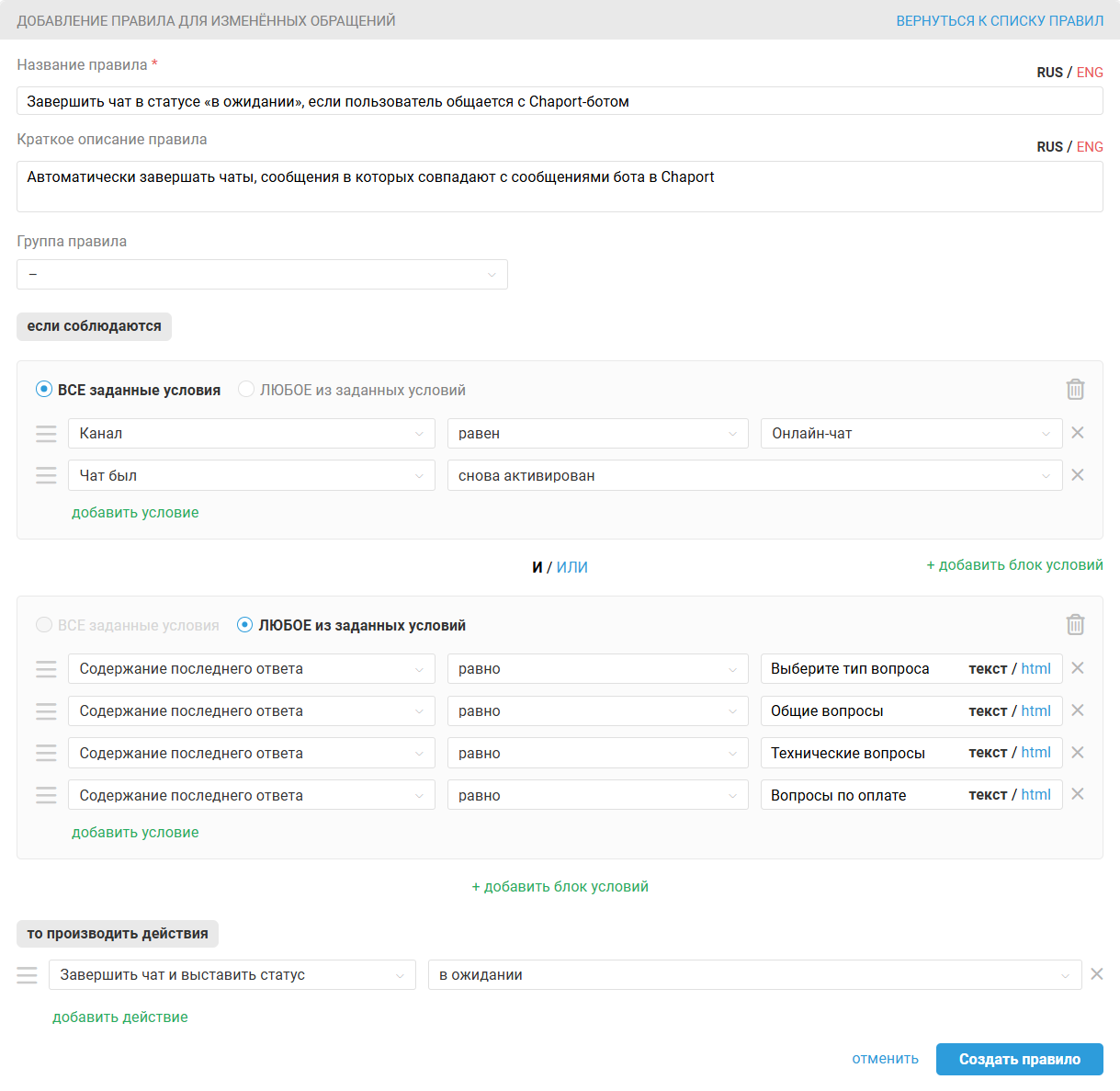This screenshot has width=1120, height=1091.
Task: Open the 'Канал' field dropdown
Action: (252, 433)
